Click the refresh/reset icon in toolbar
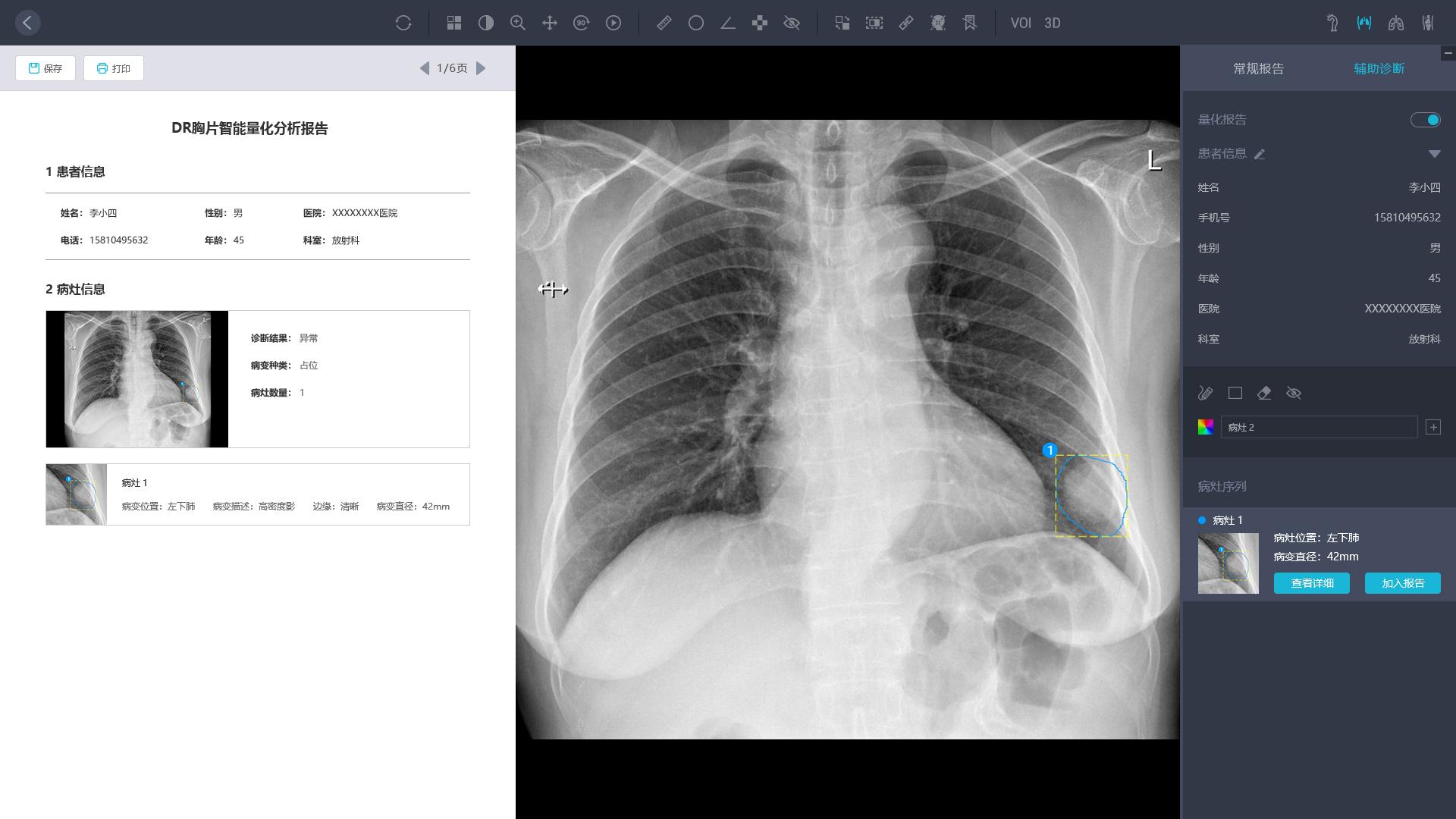The width and height of the screenshot is (1456, 819). click(x=403, y=23)
